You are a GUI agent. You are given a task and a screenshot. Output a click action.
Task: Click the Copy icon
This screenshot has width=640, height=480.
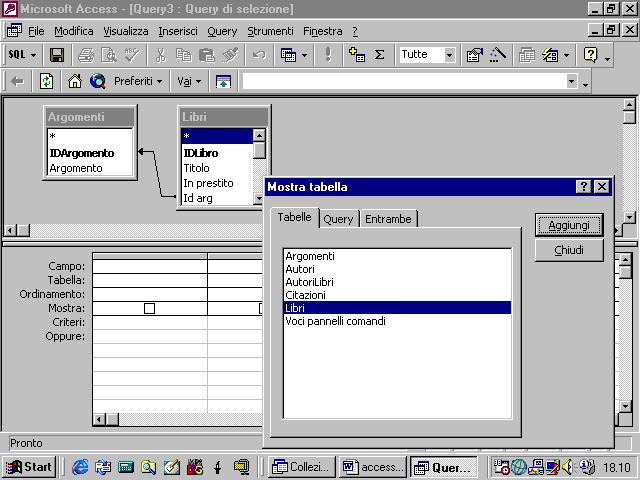tap(184, 55)
